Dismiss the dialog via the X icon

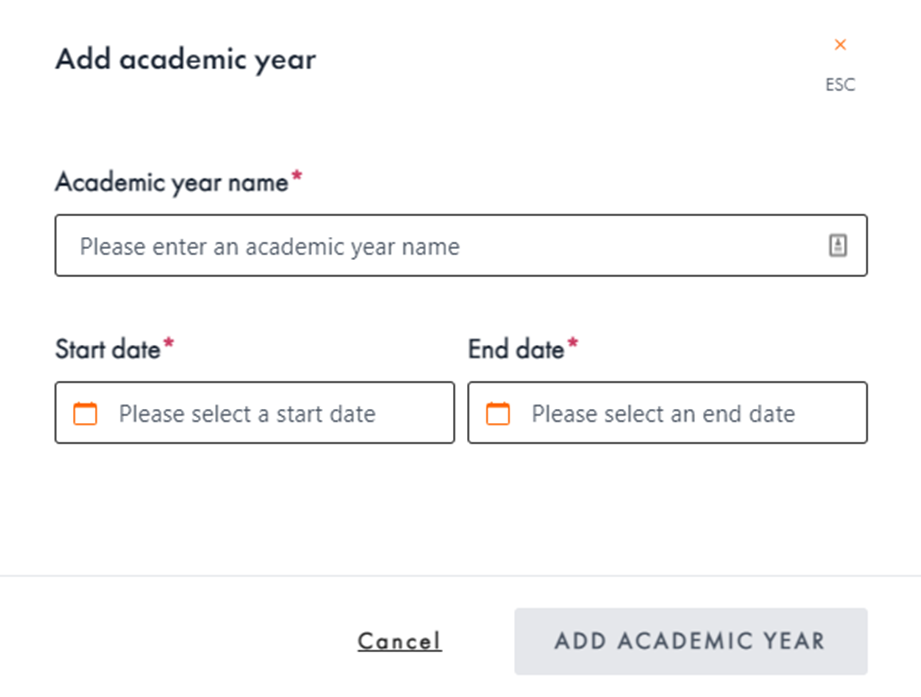click(840, 44)
